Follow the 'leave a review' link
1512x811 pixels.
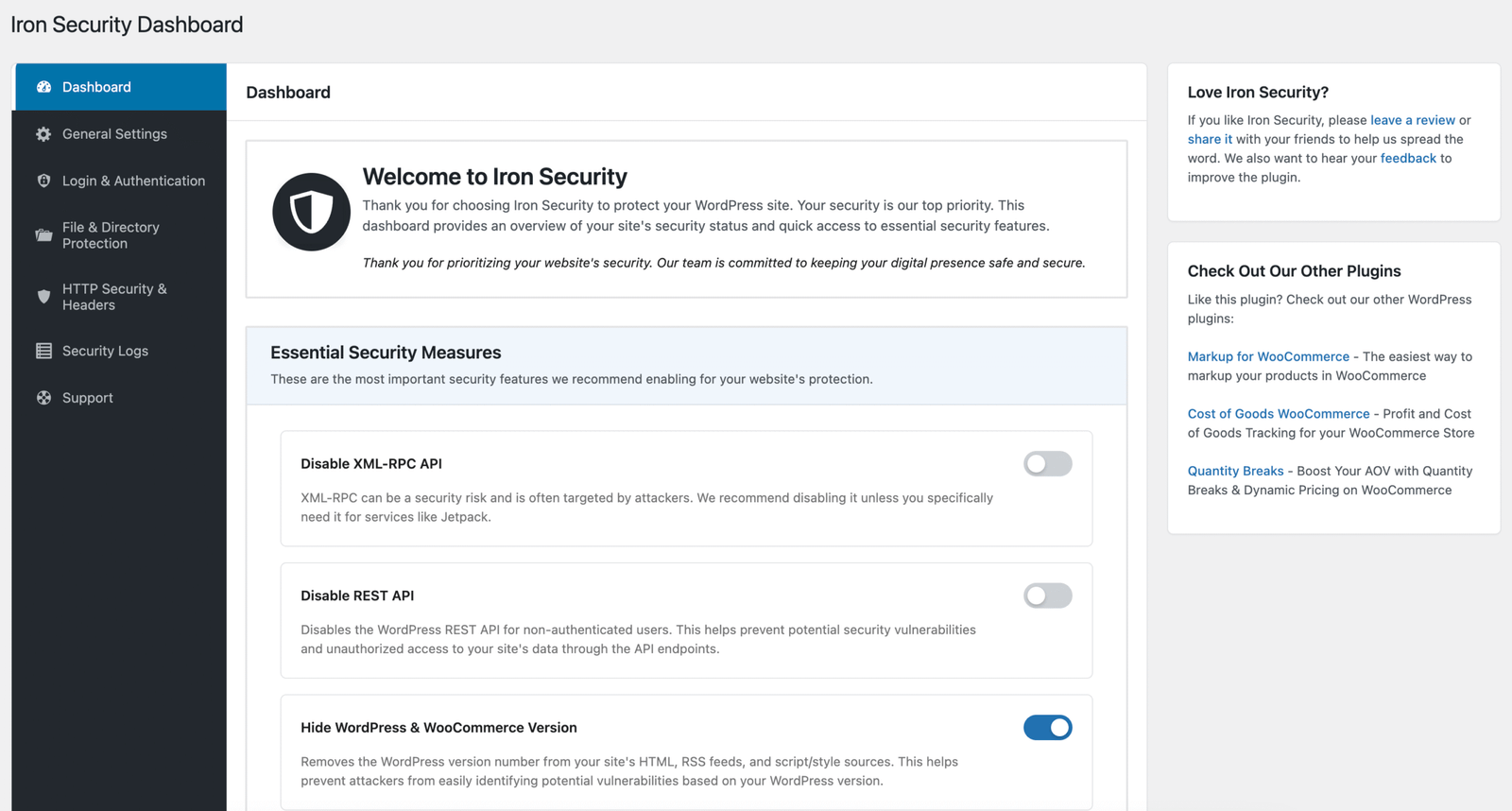tap(1413, 120)
